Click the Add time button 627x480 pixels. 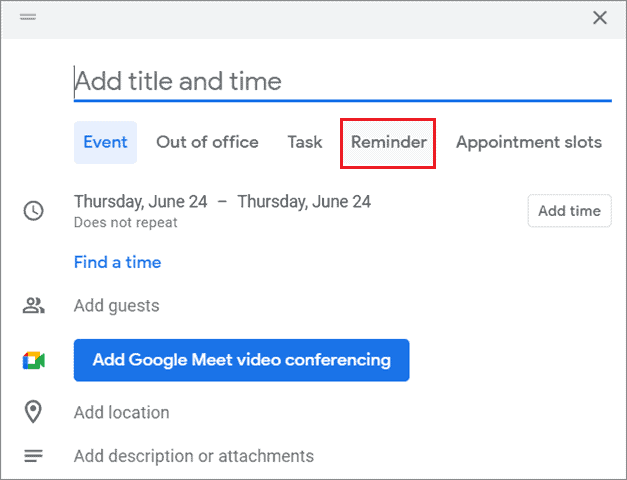(x=569, y=211)
